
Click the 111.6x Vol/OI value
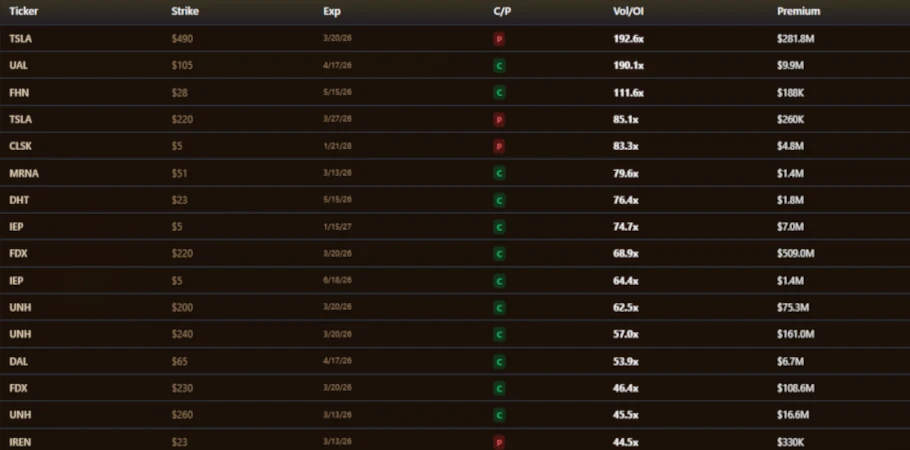(x=629, y=93)
